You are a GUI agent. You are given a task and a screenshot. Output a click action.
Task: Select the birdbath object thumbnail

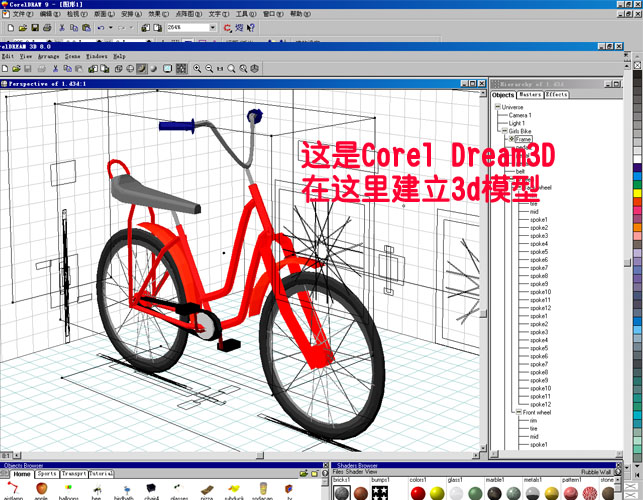tap(127, 490)
